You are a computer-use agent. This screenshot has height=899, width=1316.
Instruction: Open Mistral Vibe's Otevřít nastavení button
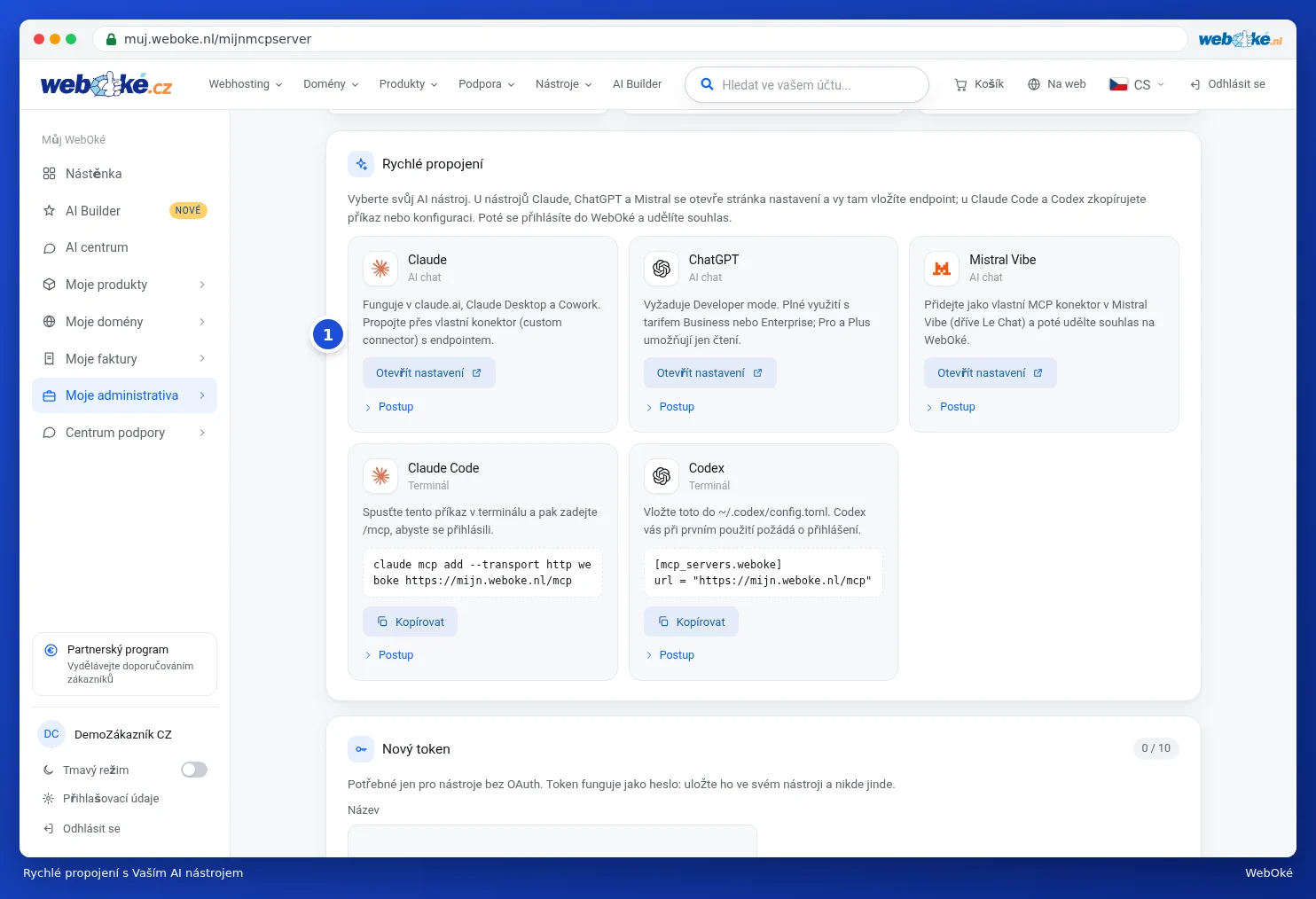click(x=991, y=373)
